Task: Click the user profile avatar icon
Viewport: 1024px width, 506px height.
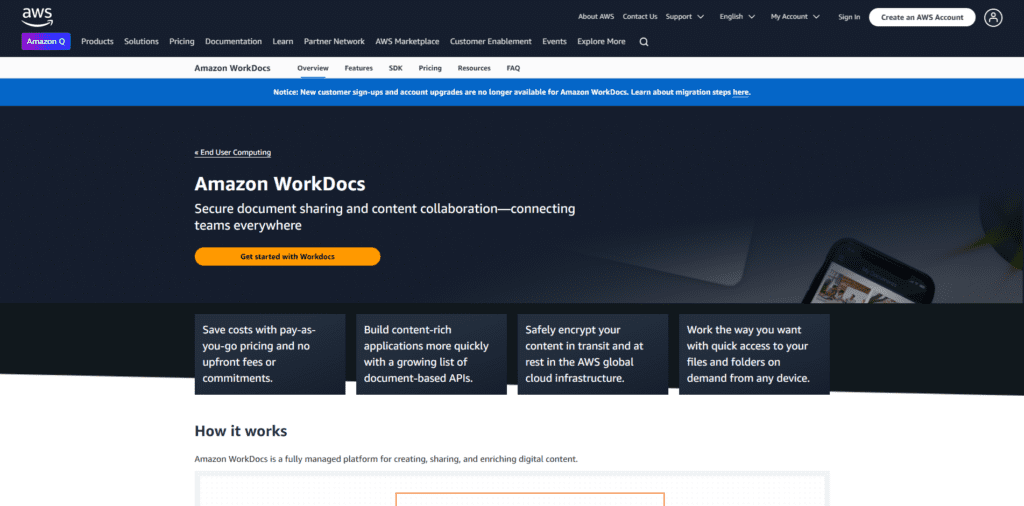Action: click(x=993, y=18)
